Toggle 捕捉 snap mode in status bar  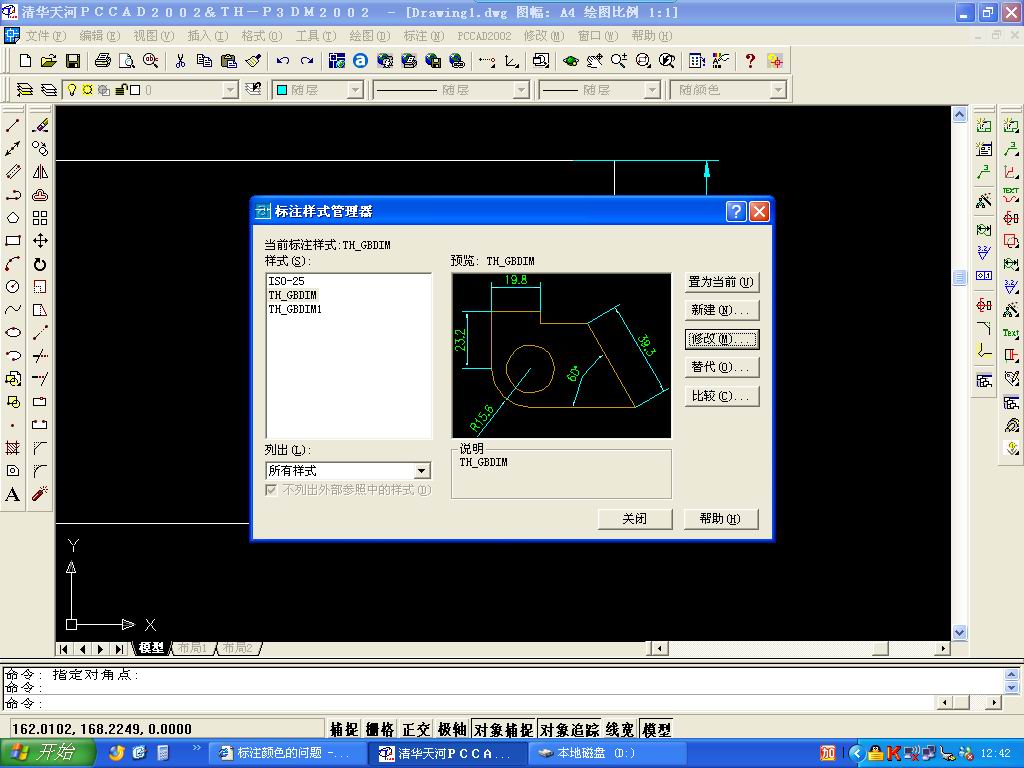coord(344,729)
